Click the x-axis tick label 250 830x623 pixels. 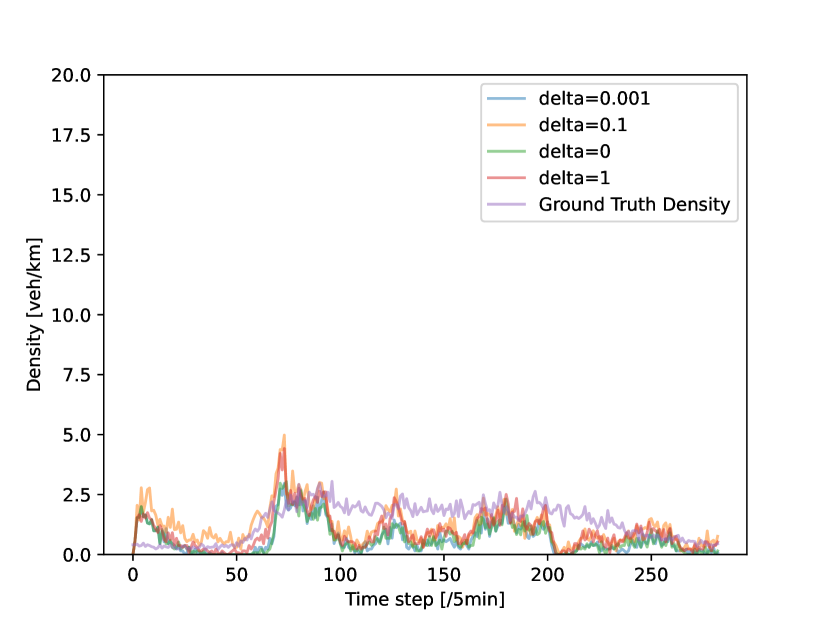[x=651, y=575]
